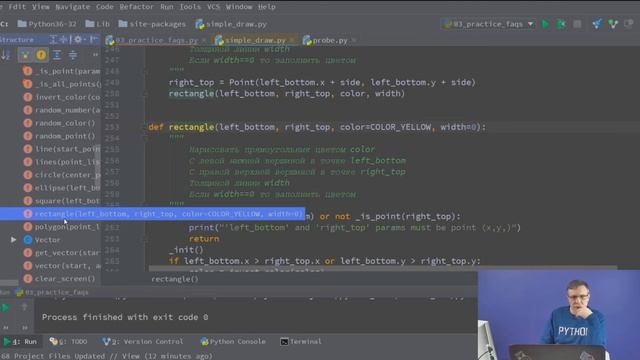The height and width of the screenshot is (360, 640).
Task: Open the View menu
Action: click(40, 7)
